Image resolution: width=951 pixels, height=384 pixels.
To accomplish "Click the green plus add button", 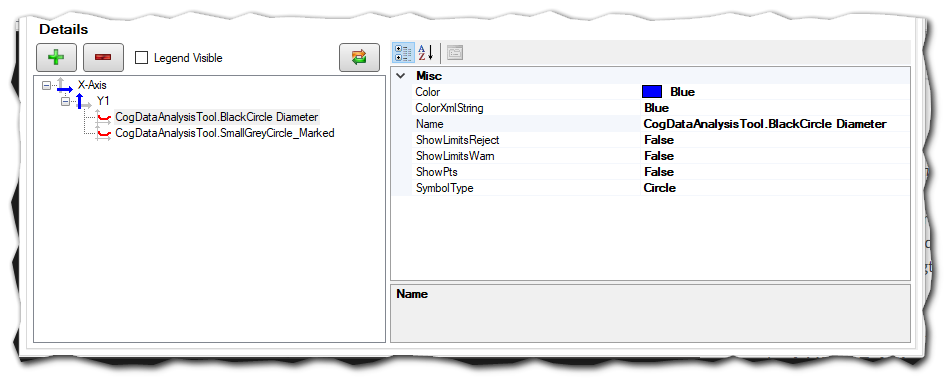I will pyautogui.click(x=56, y=58).
